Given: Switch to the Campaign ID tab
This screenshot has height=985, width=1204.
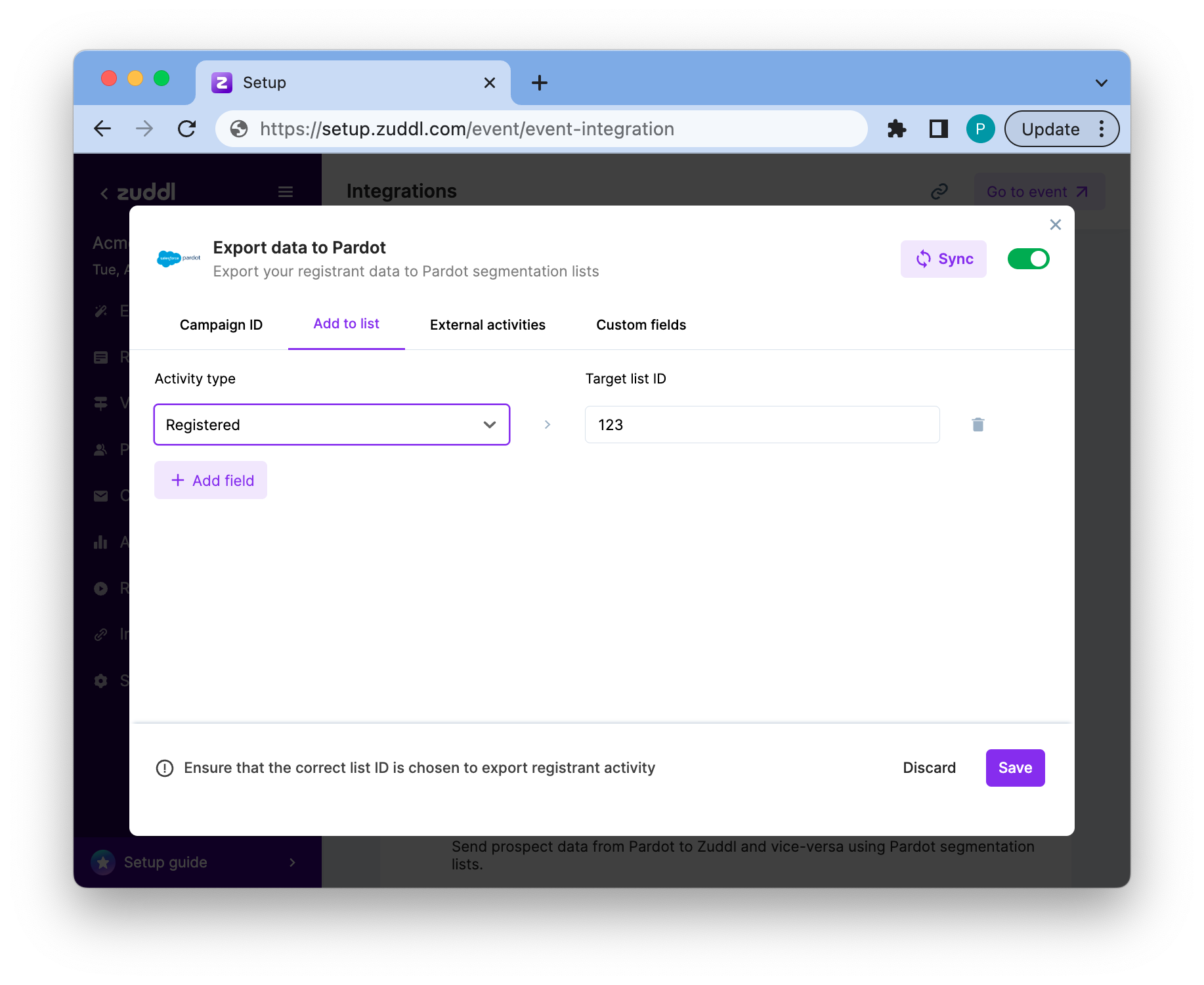Looking at the screenshot, I should click(x=221, y=325).
